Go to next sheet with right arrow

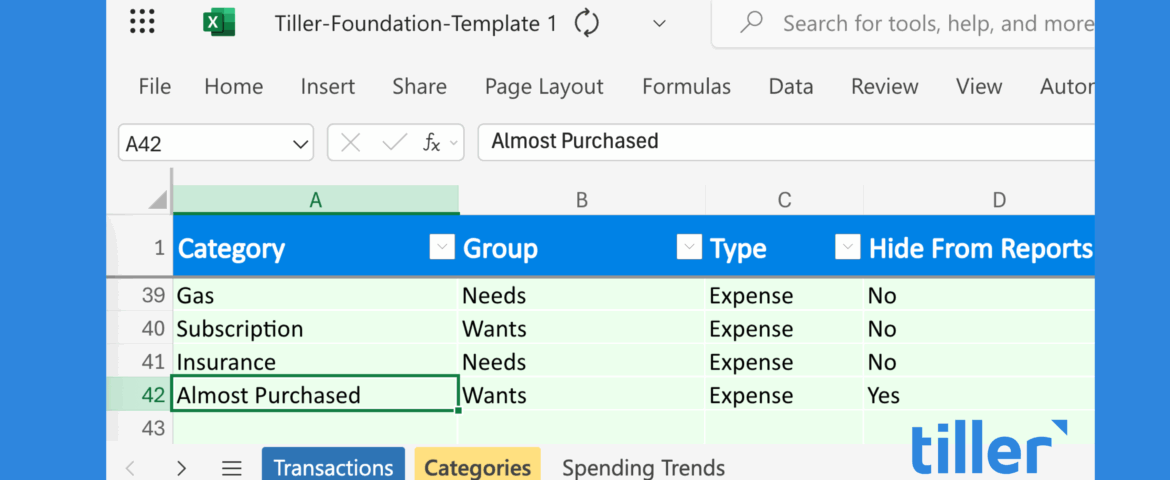pyautogui.click(x=181, y=468)
